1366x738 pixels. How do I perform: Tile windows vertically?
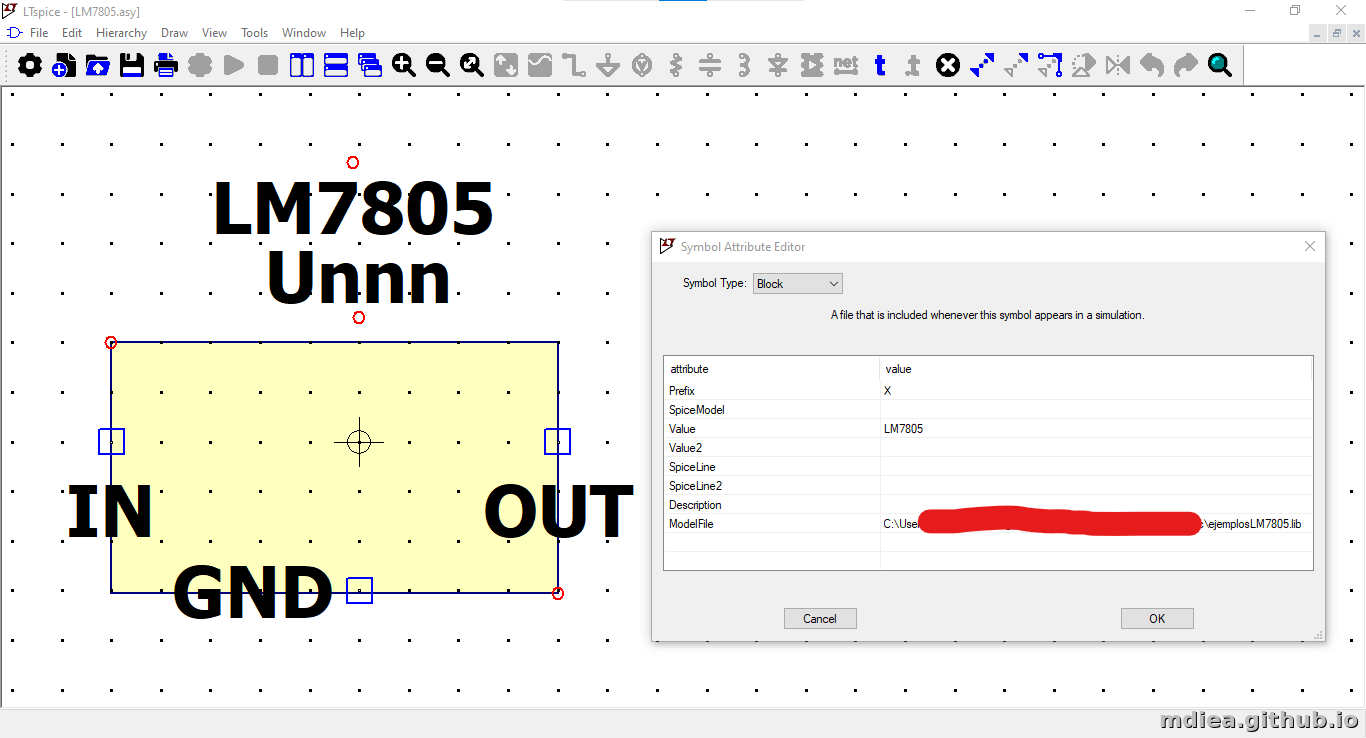coord(302,66)
